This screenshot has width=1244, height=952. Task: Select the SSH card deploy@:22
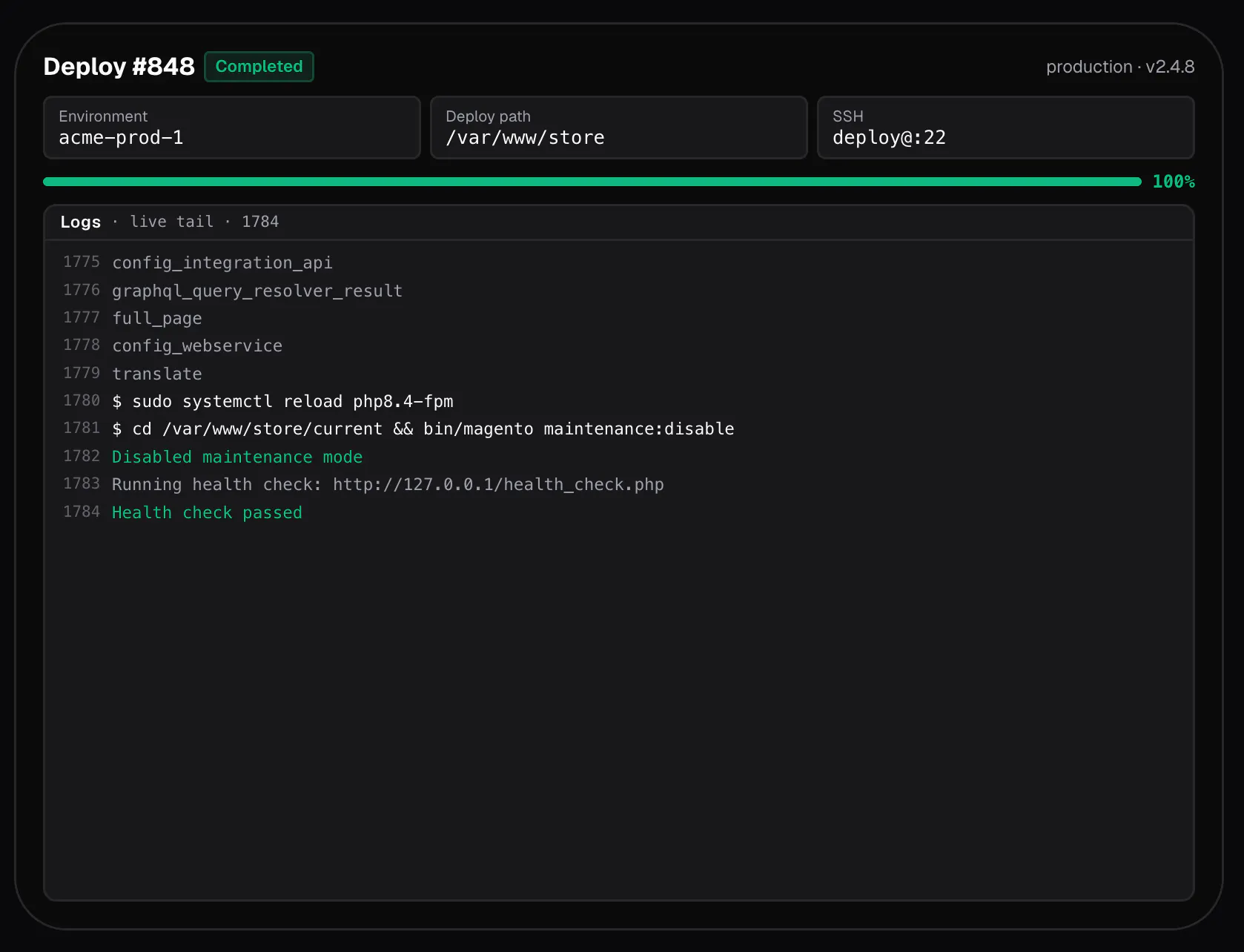[x=1006, y=128]
